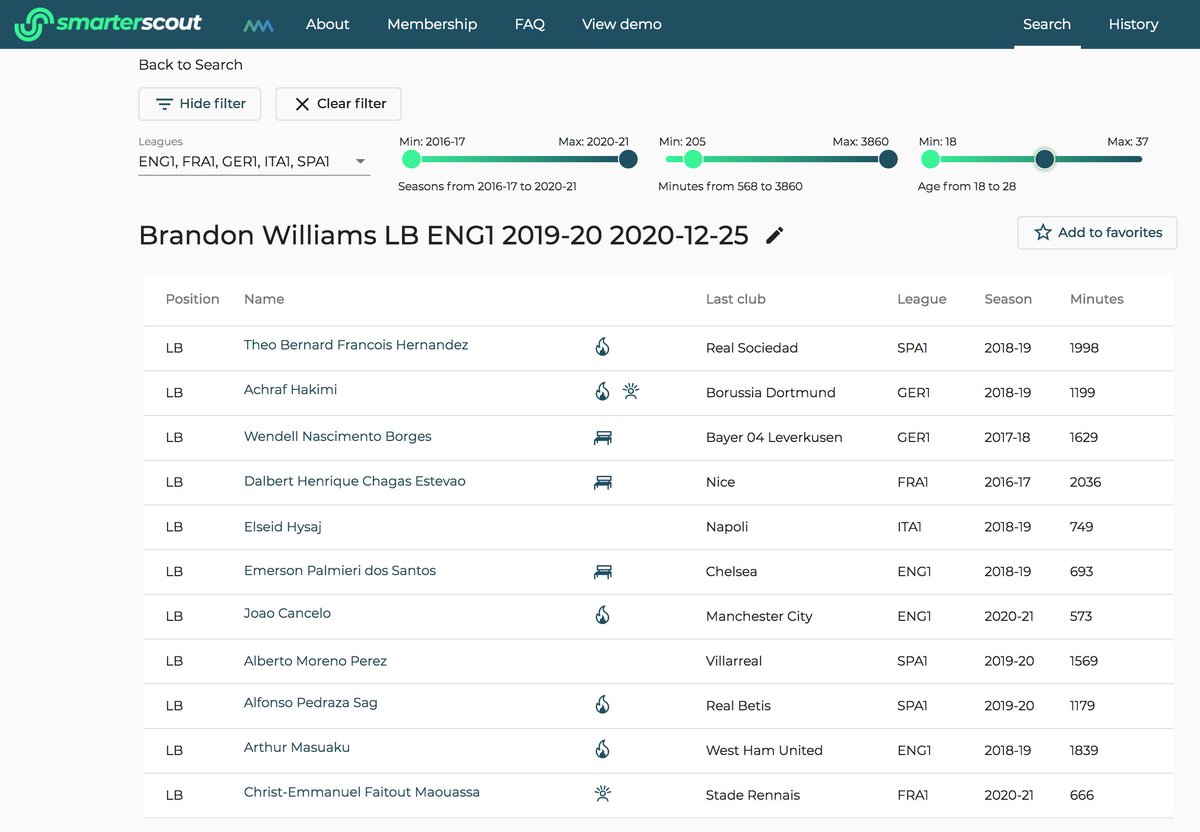The image size is (1200, 832).
Task: Open Emerson Palmieri dos Santos link
Action: pyautogui.click(x=340, y=570)
